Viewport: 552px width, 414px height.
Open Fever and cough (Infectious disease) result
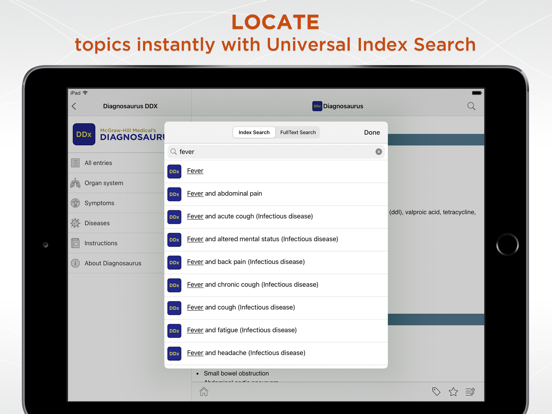coord(276,308)
